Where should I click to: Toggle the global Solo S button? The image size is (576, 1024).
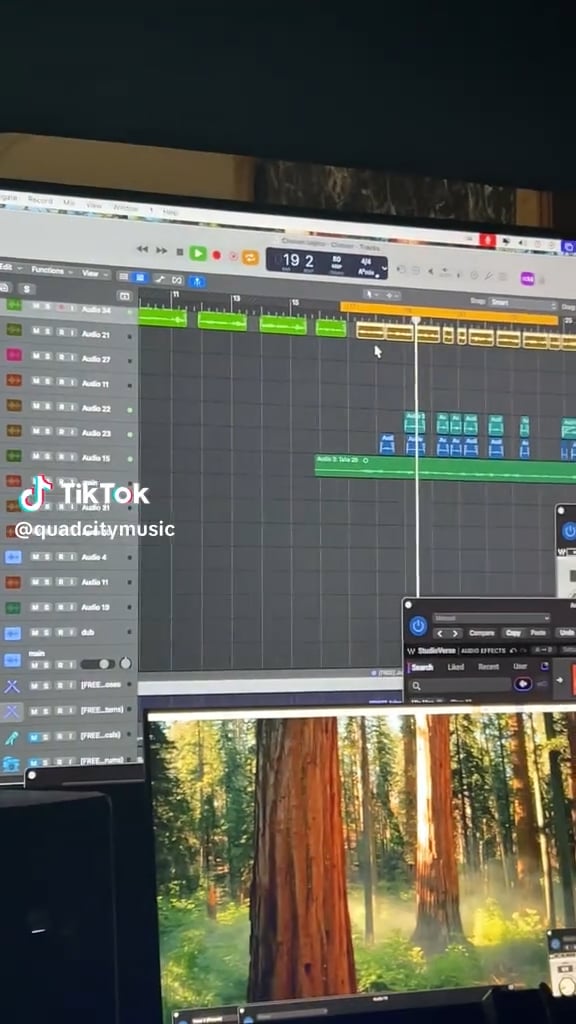(25, 288)
